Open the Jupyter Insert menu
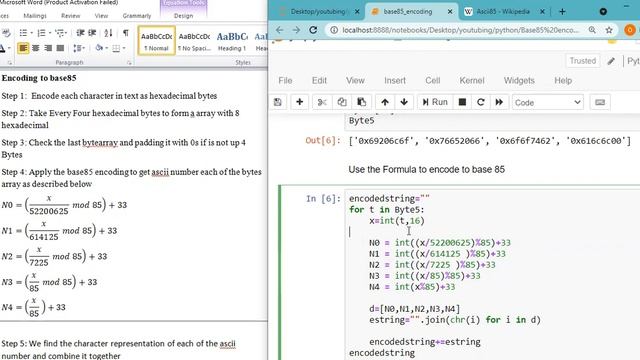This screenshot has width=640, height=360. click(x=395, y=80)
